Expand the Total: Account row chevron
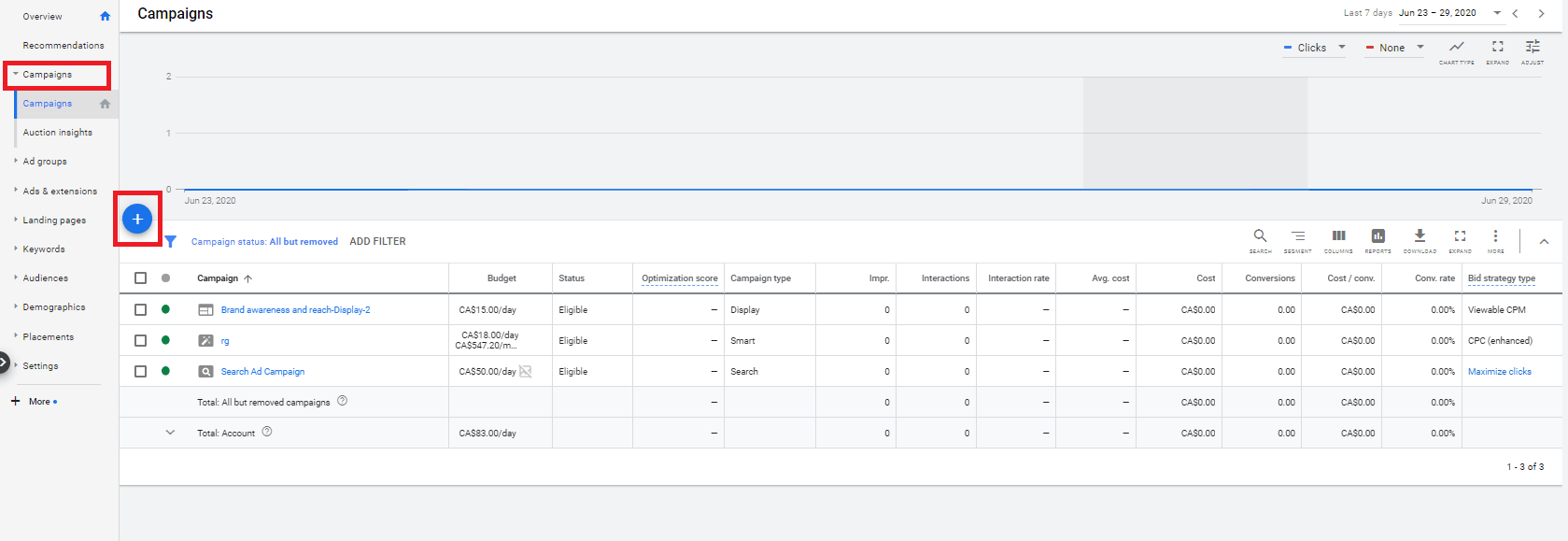The image size is (1568, 541). pyautogui.click(x=170, y=433)
